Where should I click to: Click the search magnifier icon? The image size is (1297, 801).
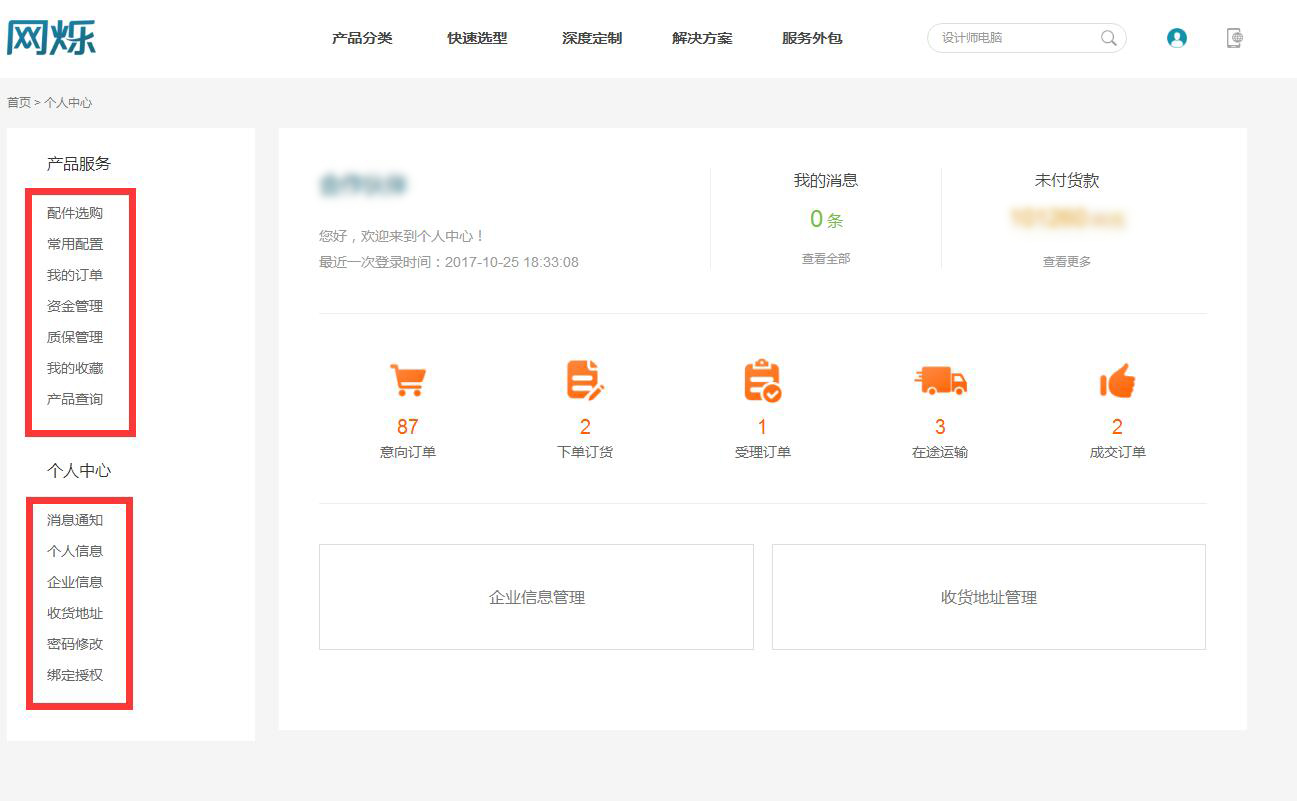1108,38
